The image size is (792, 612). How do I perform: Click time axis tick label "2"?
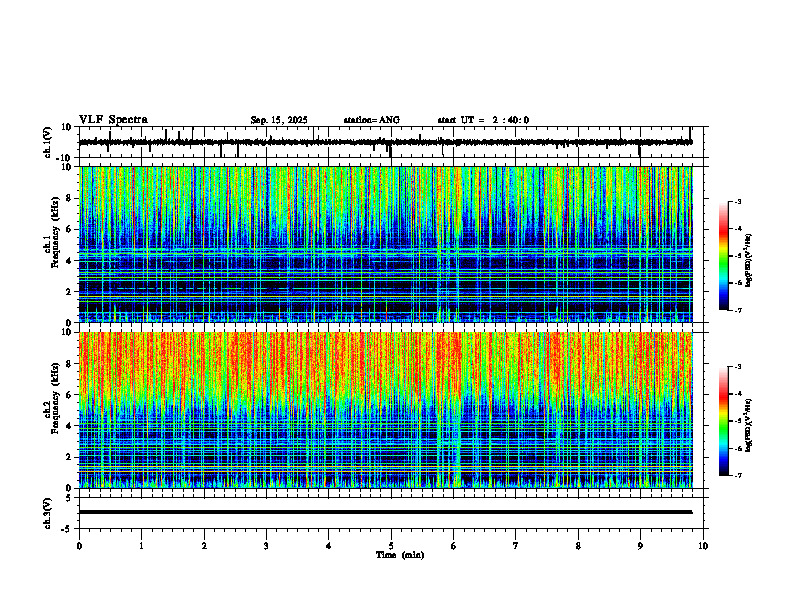click(x=204, y=546)
